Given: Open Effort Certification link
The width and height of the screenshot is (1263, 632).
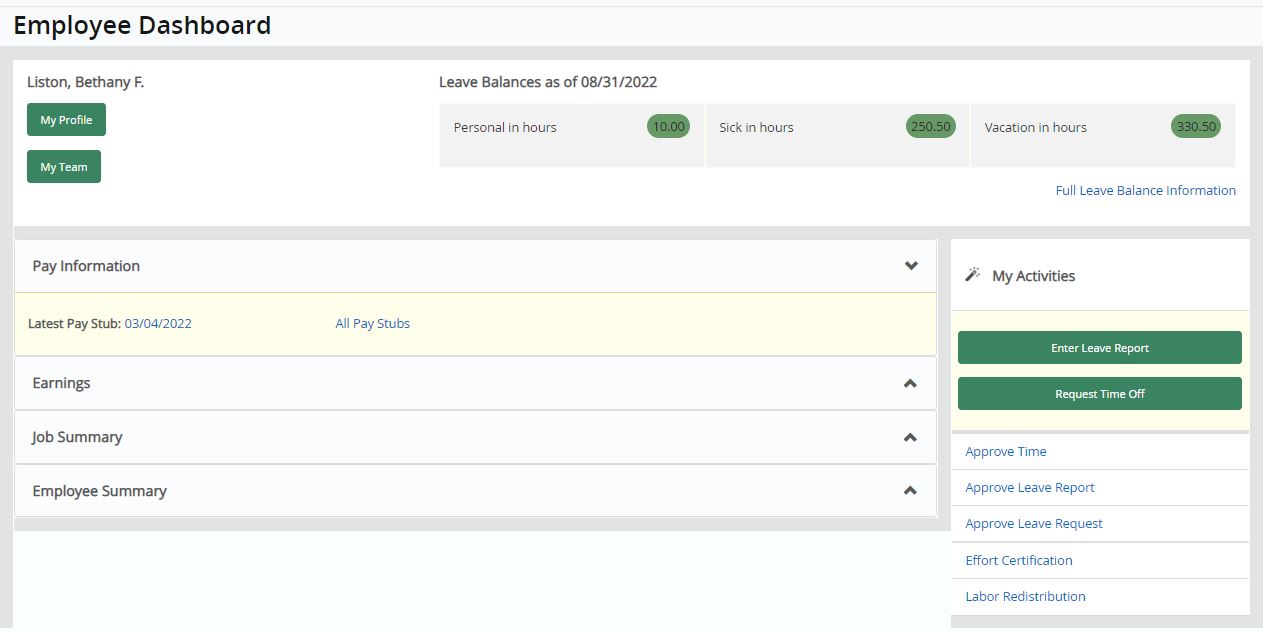Looking at the screenshot, I should (1018, 561).
